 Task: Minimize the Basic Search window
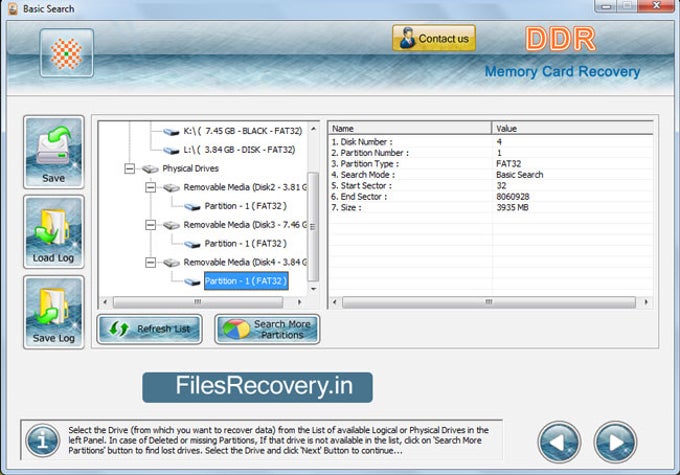pos(606,6)
